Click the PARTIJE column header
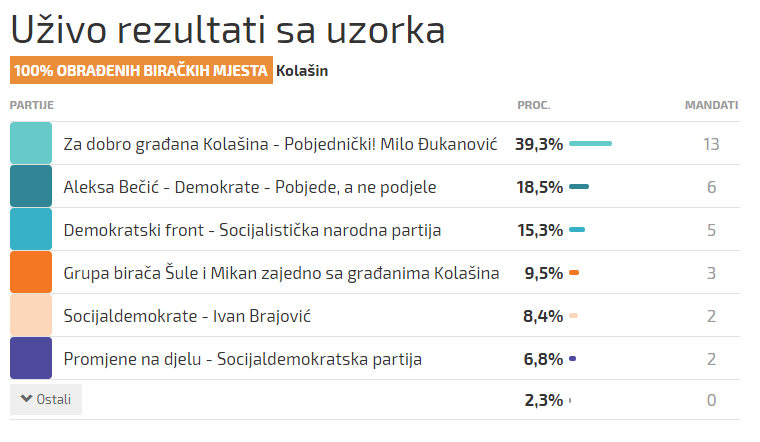 [31, 105]
